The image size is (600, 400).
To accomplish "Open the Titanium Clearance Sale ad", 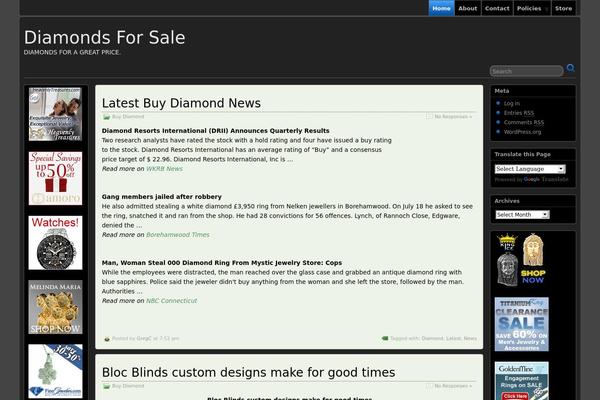I will [522, 324].
